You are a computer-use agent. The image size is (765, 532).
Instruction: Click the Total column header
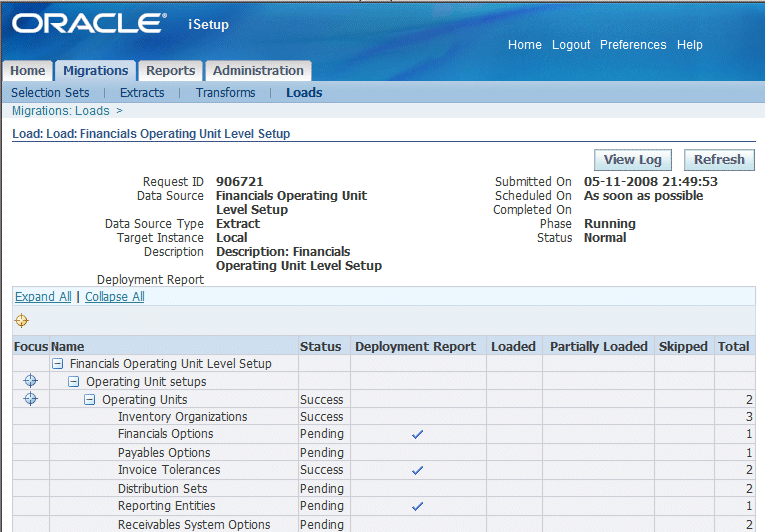click(x=733, y=347)
